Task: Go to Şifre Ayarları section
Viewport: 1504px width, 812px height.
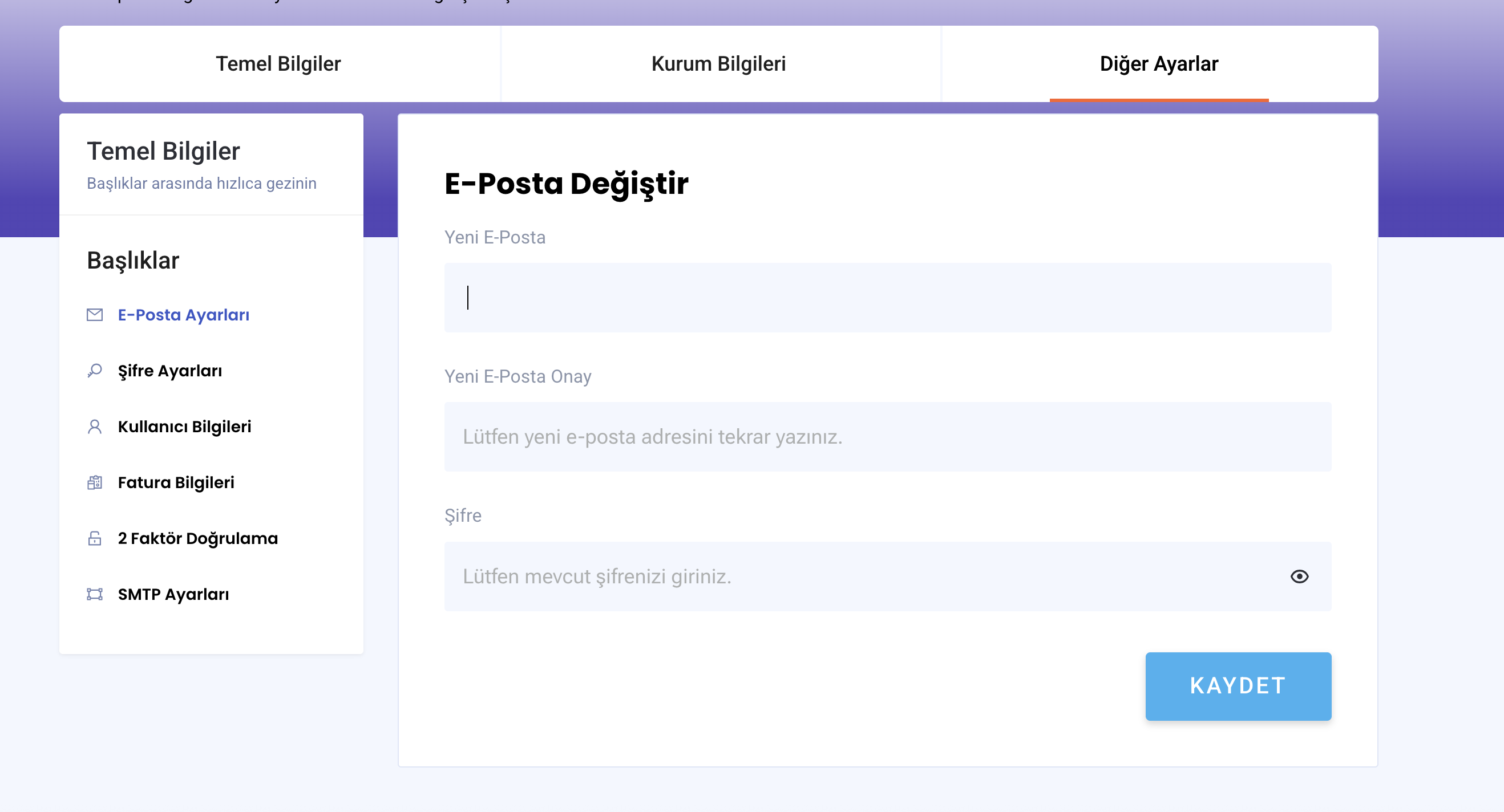Action: [170, 371]
